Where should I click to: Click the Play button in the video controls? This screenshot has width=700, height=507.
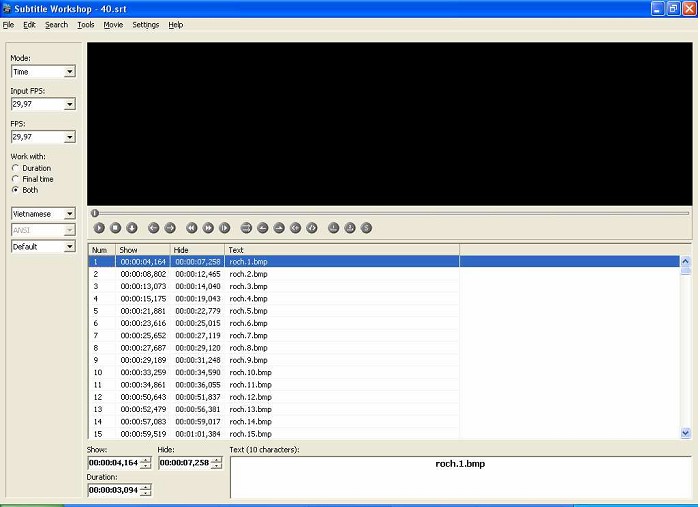99,228
